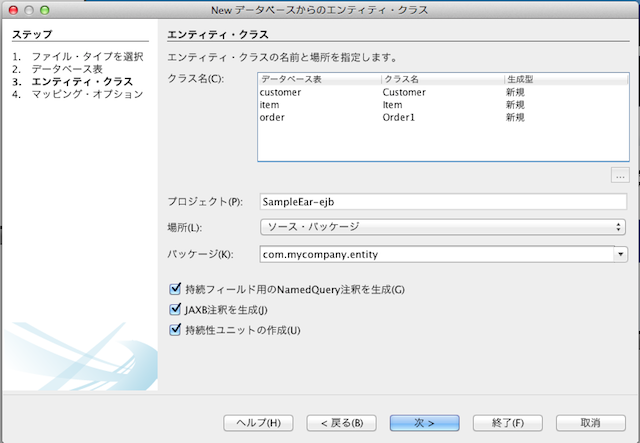This screenshot has width=640, height=443.
Task: Click the 次 > button
Action: point(425,422)
